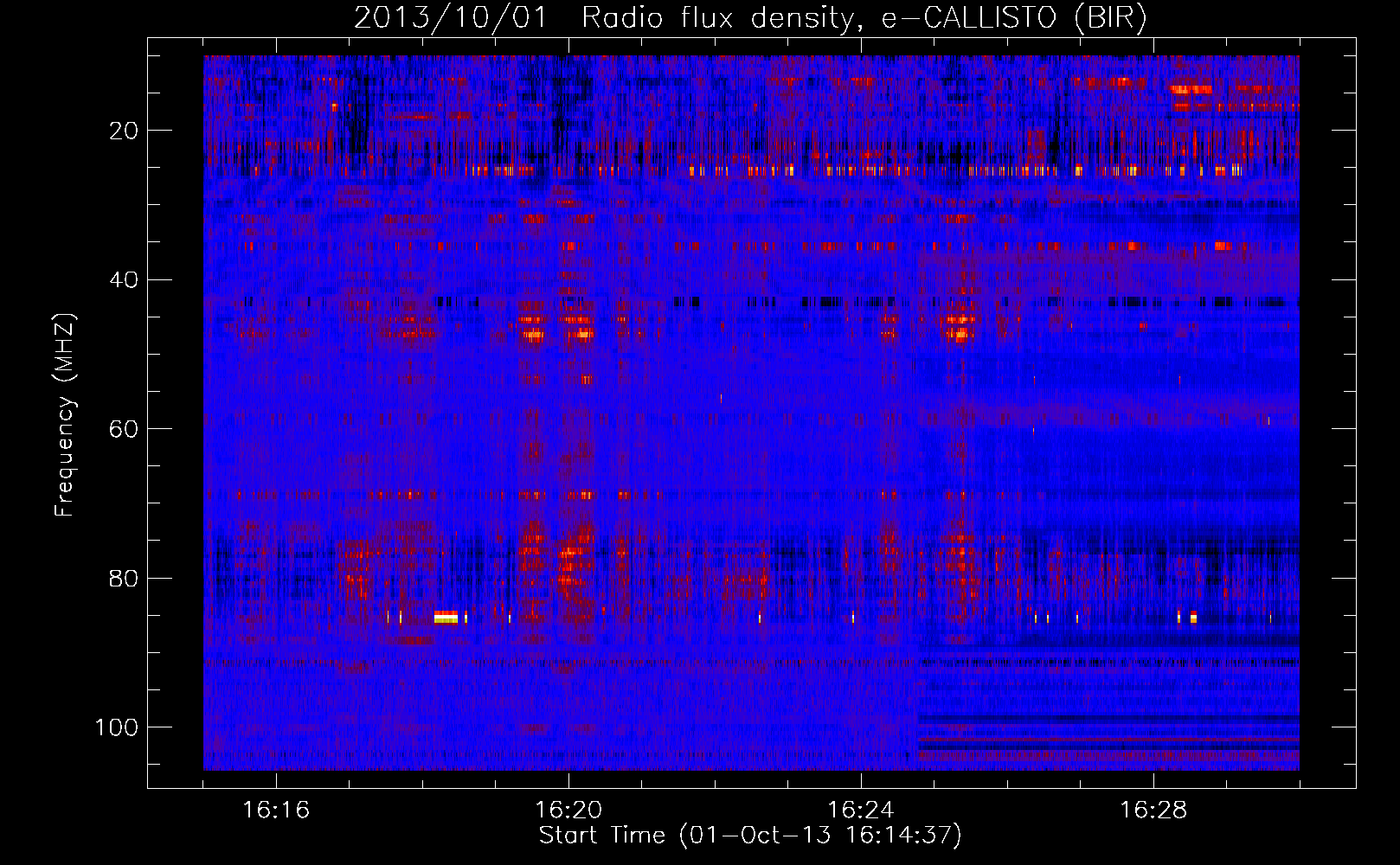Click the 16:24 time tick label
The image size is (1400, 865).
pyautogui.click(x=861, y=811)
